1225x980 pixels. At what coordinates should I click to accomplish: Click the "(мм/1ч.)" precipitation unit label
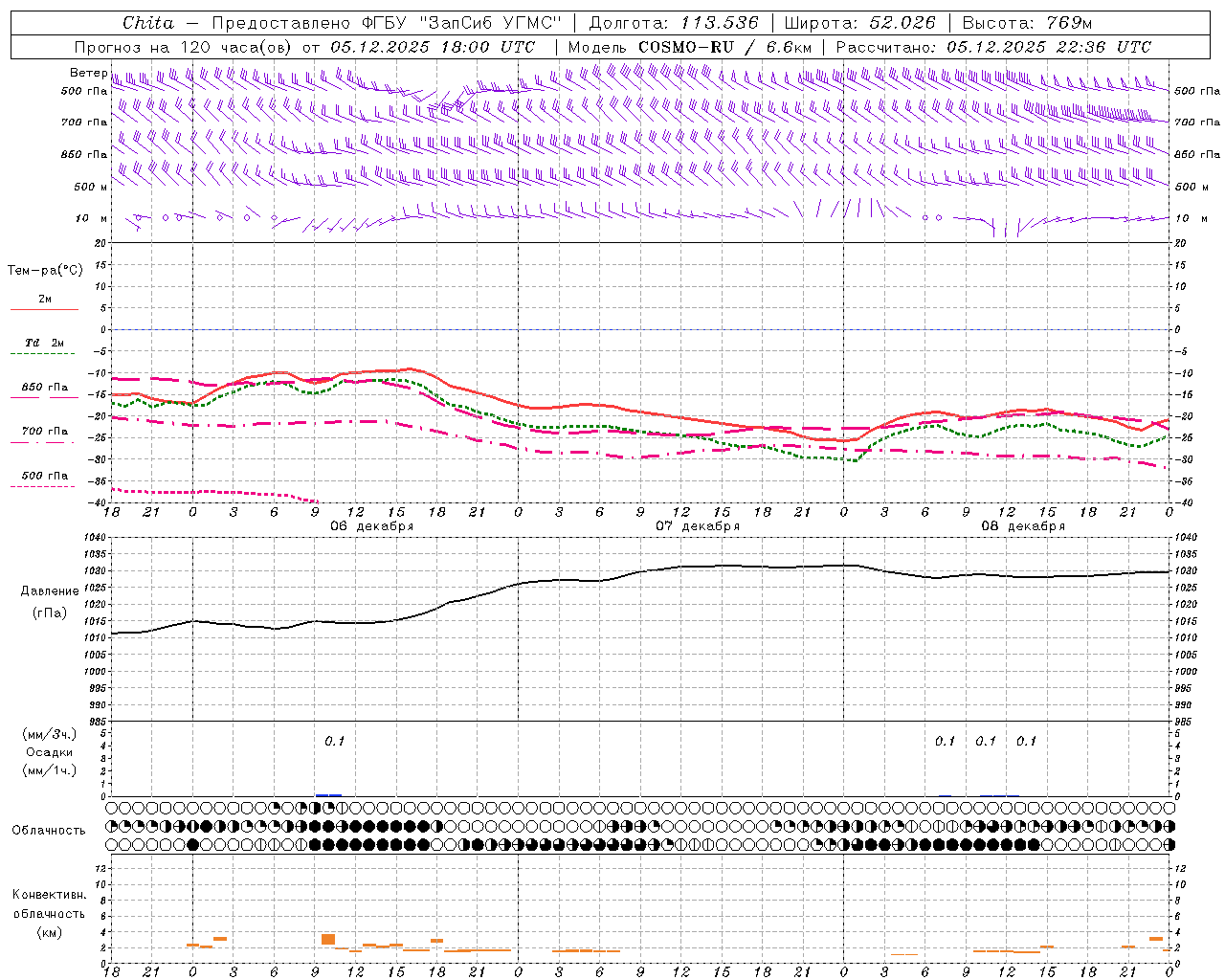click(50, 770)
